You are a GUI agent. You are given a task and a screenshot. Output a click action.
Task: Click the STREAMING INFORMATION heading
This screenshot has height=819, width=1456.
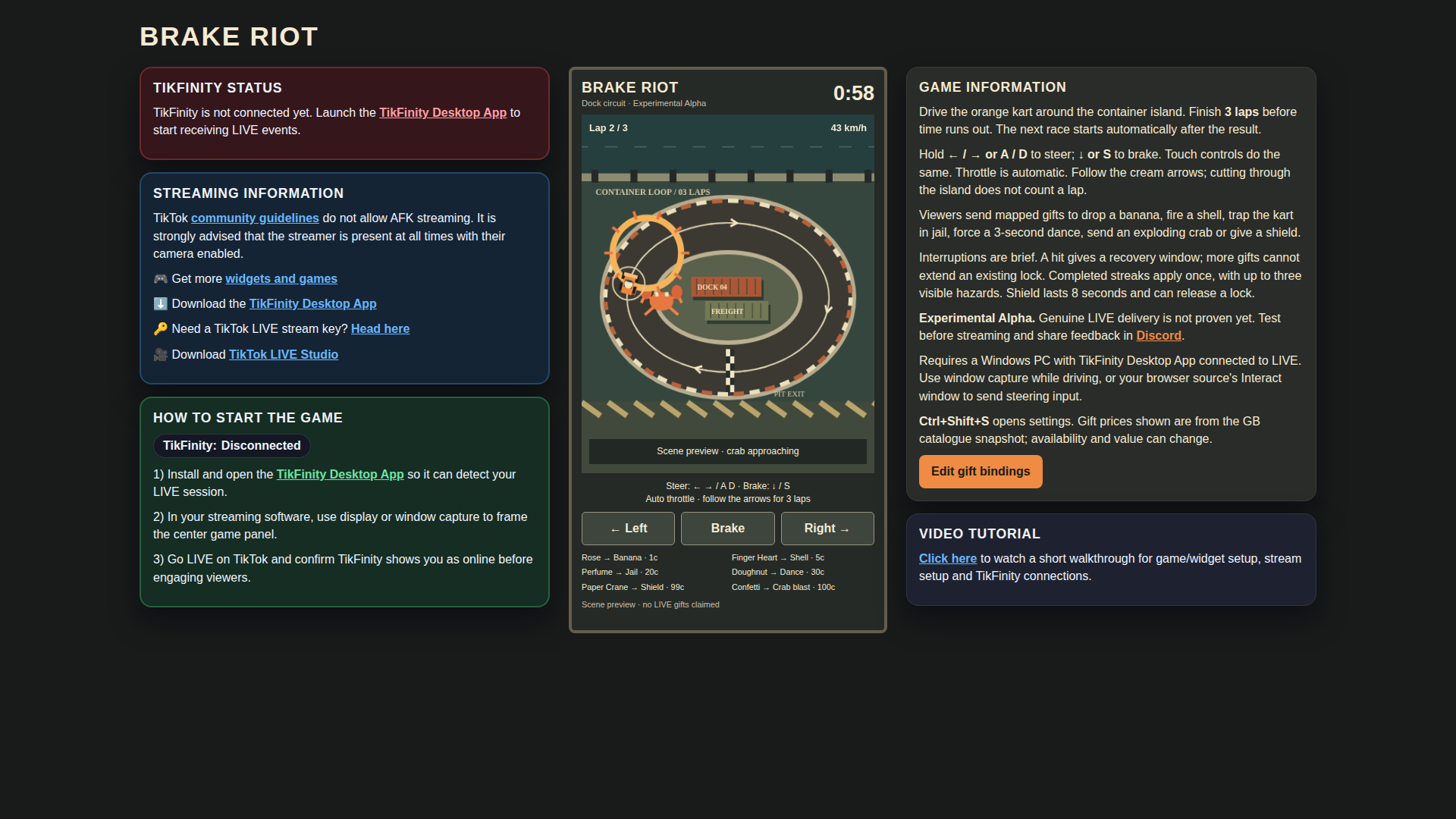click(249, 193)
